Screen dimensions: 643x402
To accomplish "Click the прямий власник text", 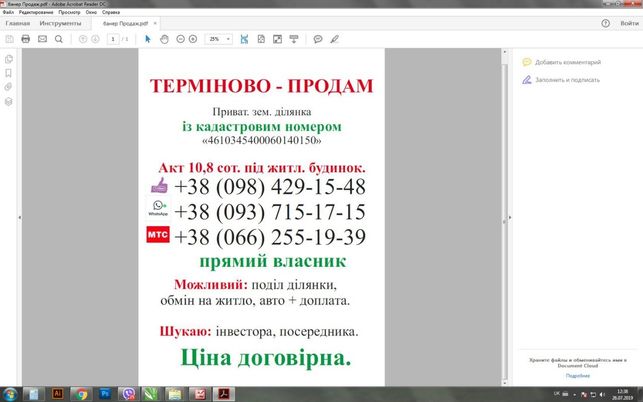I will click(x=273, y=261).
